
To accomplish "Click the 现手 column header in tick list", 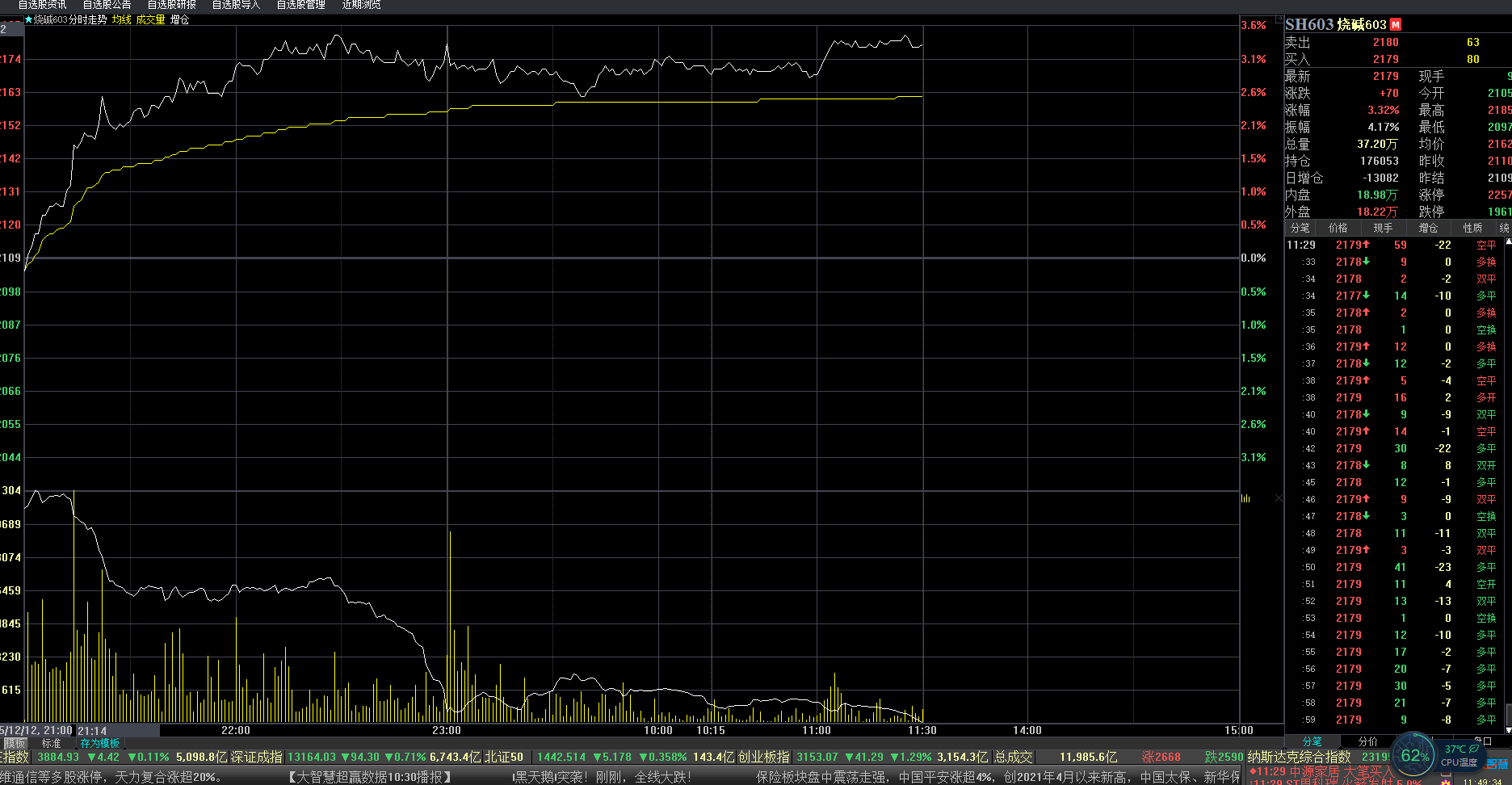I will (1383, 228).
